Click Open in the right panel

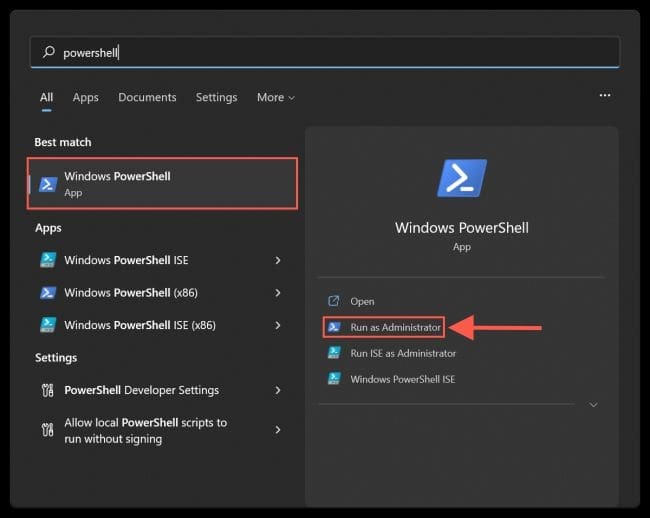coord(361,301)
